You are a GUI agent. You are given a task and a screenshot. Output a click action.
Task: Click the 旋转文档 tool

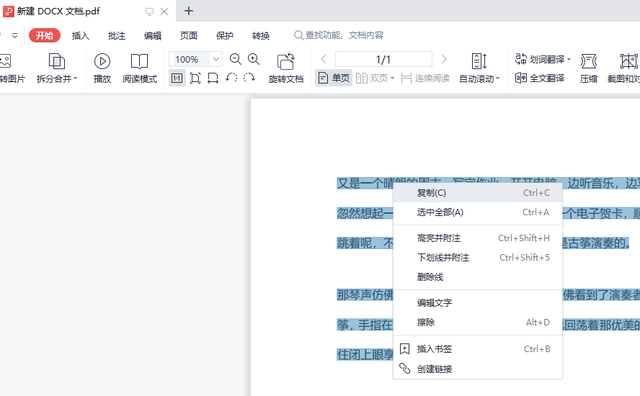pyautogui.click(x=286, y=68)
